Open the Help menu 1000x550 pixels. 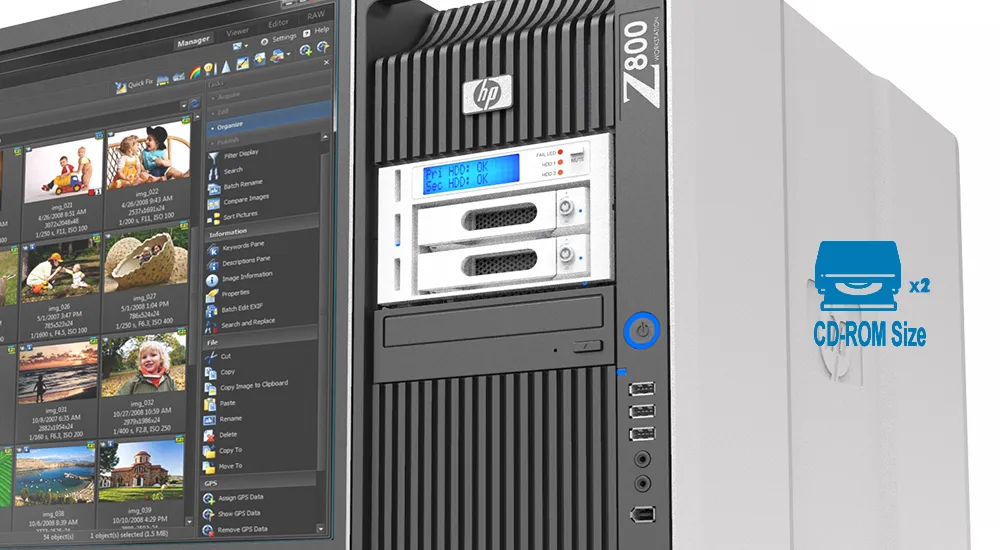point(317,31)
